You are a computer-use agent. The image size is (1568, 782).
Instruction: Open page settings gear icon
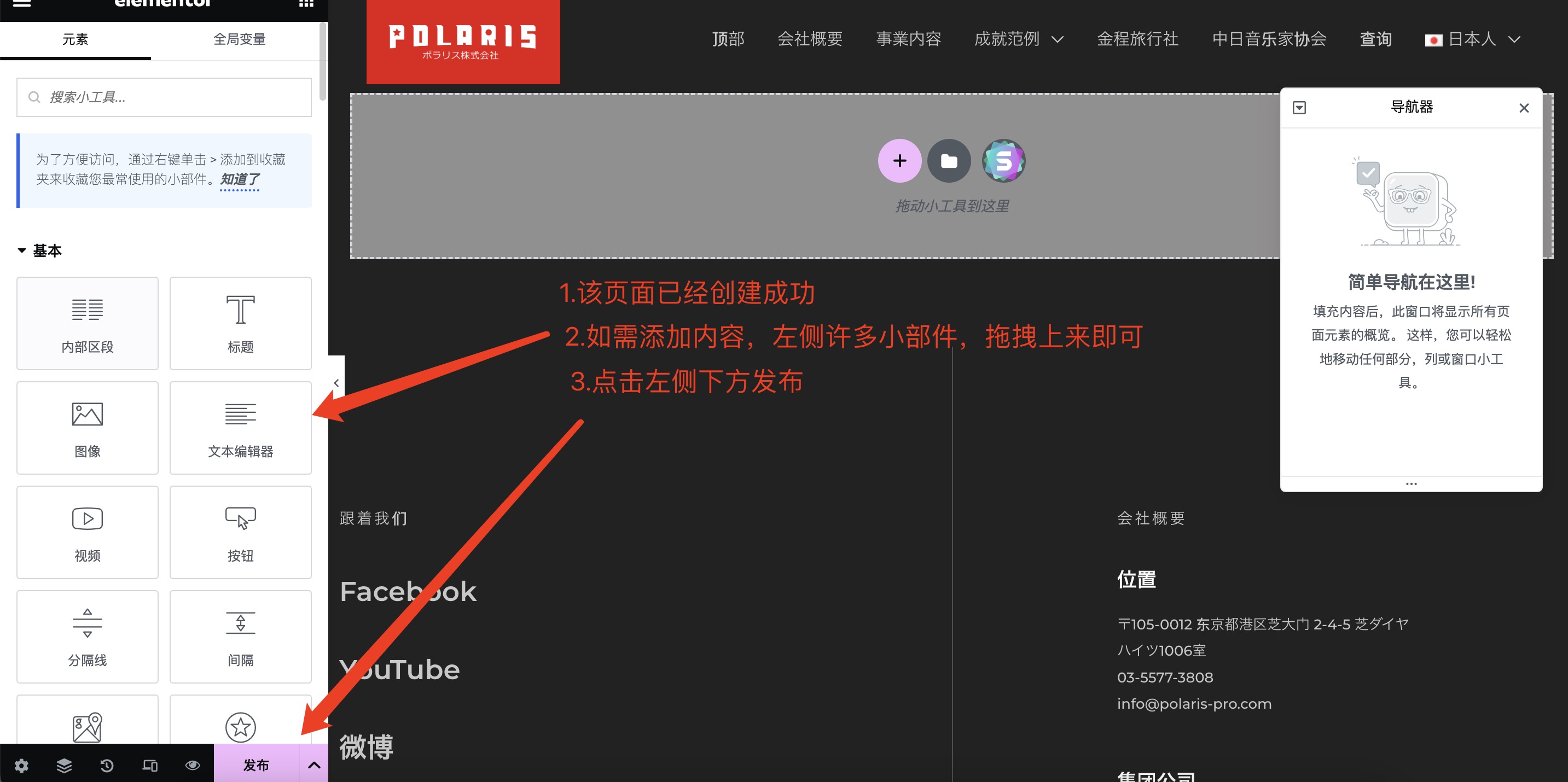point(21,765)
